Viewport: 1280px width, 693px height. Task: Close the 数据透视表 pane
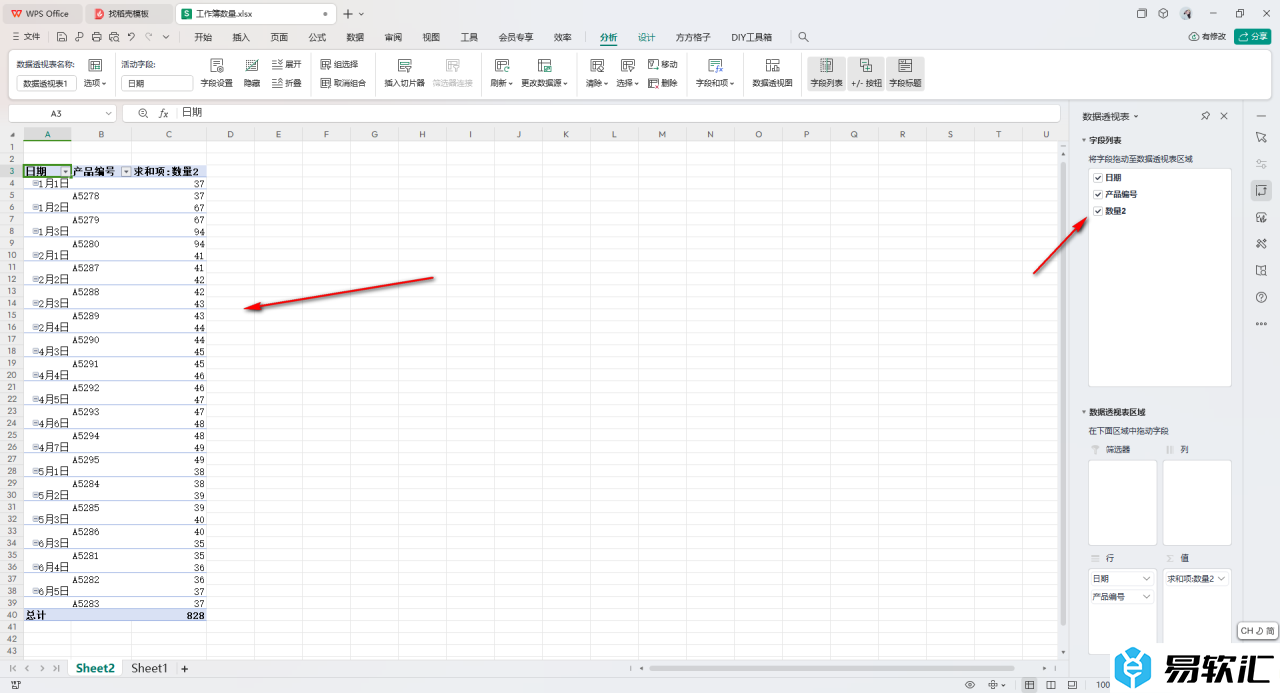coord(1224,116)
